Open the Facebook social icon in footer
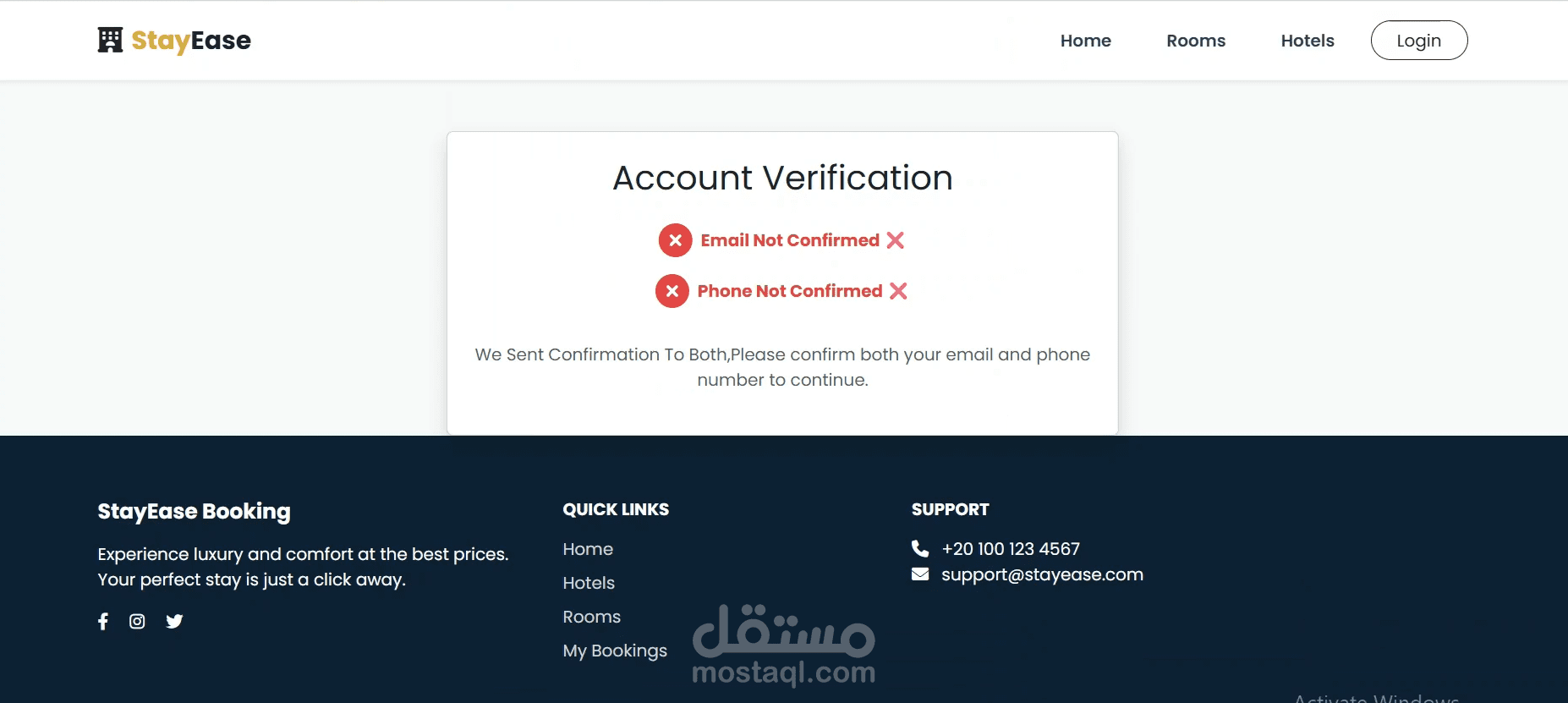Viewport: 1568px width, 703px height. [103, 622]
